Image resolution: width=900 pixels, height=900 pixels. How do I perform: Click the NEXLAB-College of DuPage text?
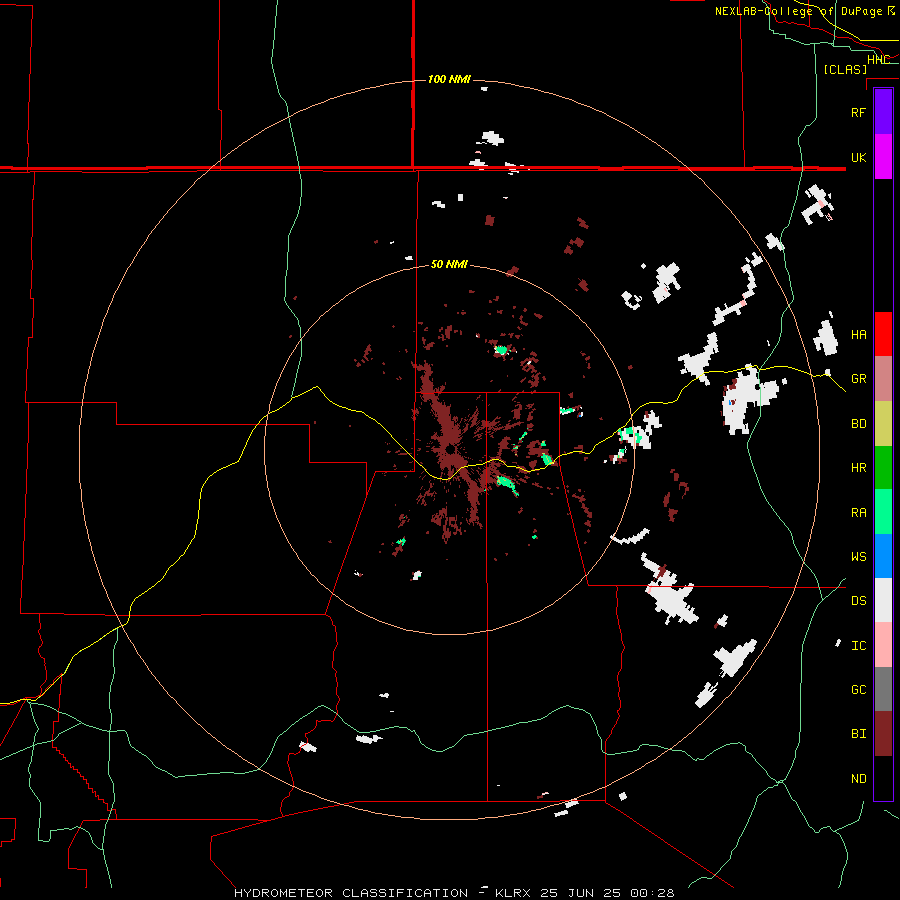click(798, 11)
